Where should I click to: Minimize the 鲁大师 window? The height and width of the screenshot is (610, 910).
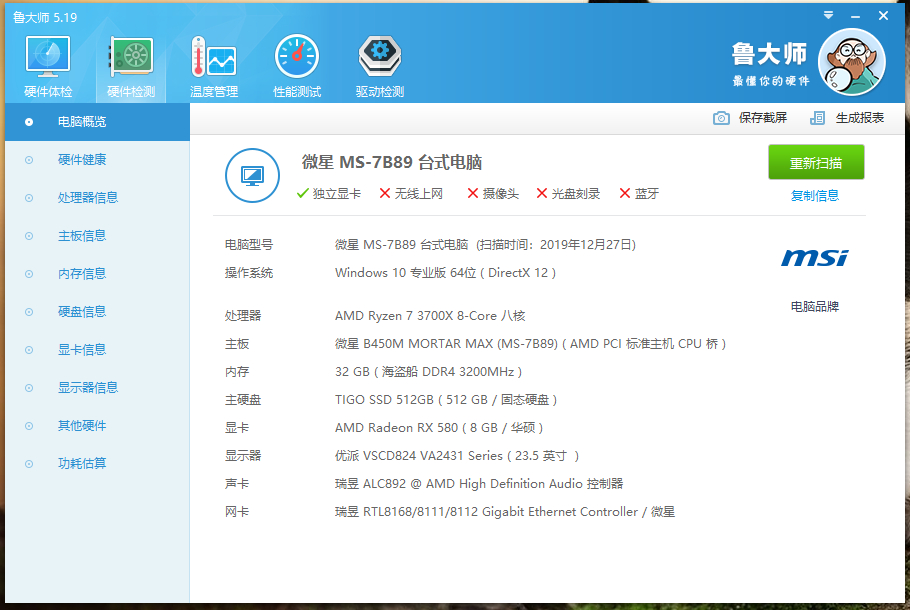855,17
